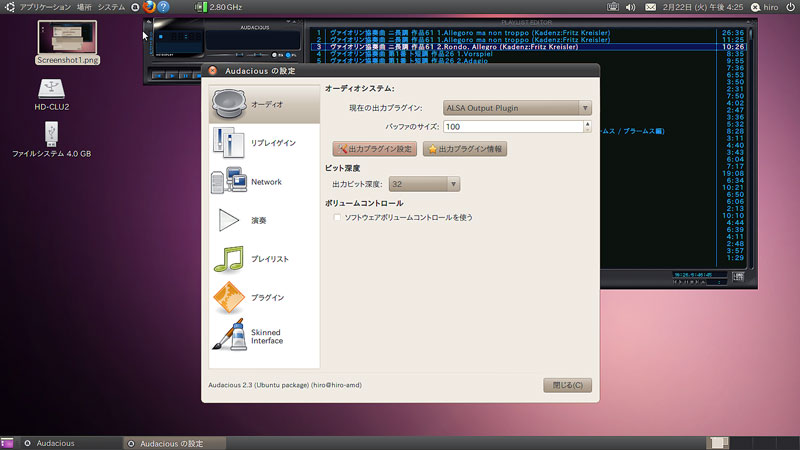Click the playlist entry with duration 19:08
800x450 pixels.
[733, 173]
